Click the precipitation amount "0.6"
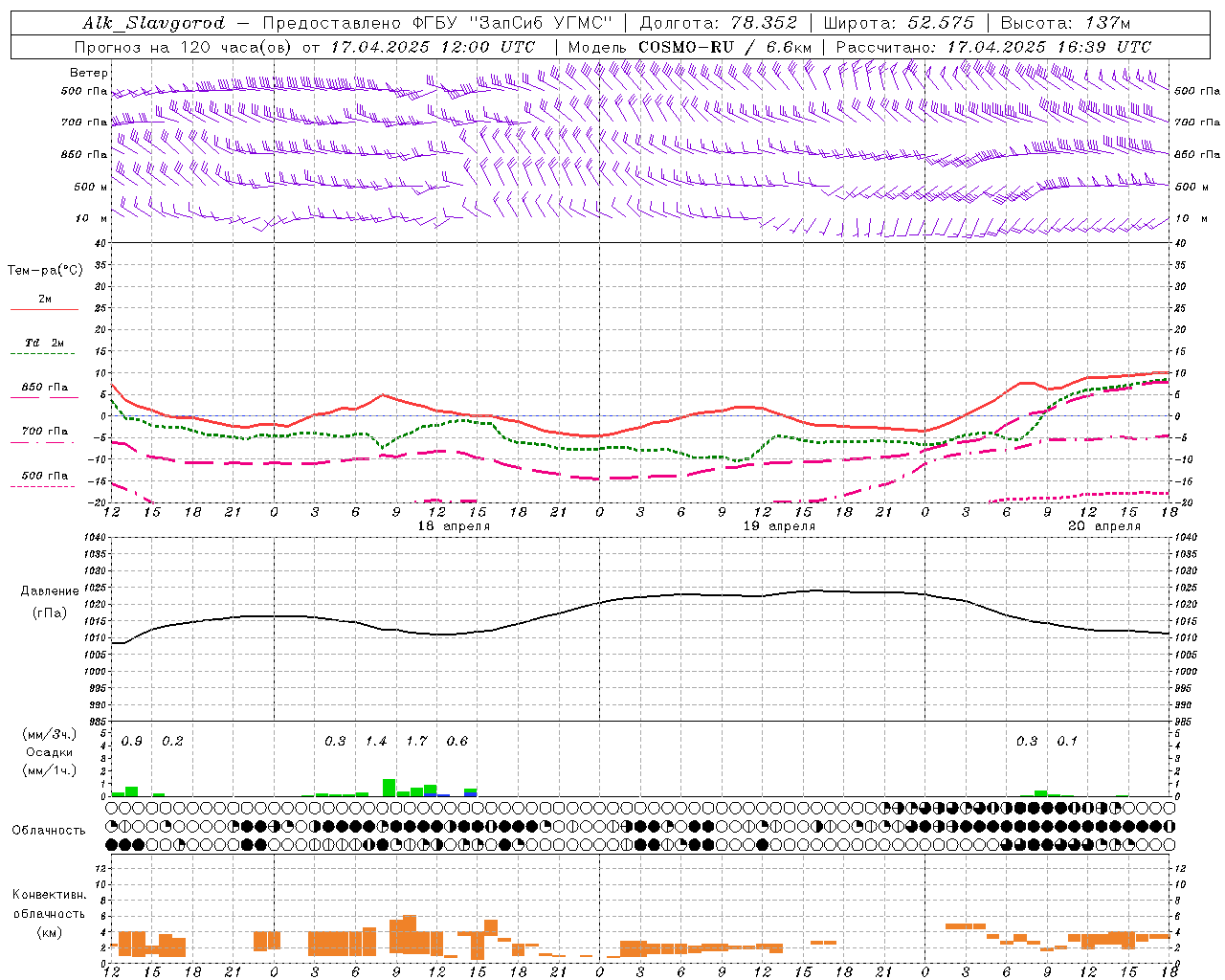The image size is (1225, 980). pyautogui.click(x=457, y=742)
